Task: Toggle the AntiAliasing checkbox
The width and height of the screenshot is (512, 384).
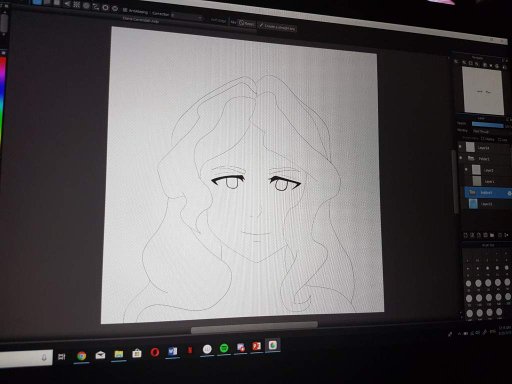Action: [x=125, y=10]
